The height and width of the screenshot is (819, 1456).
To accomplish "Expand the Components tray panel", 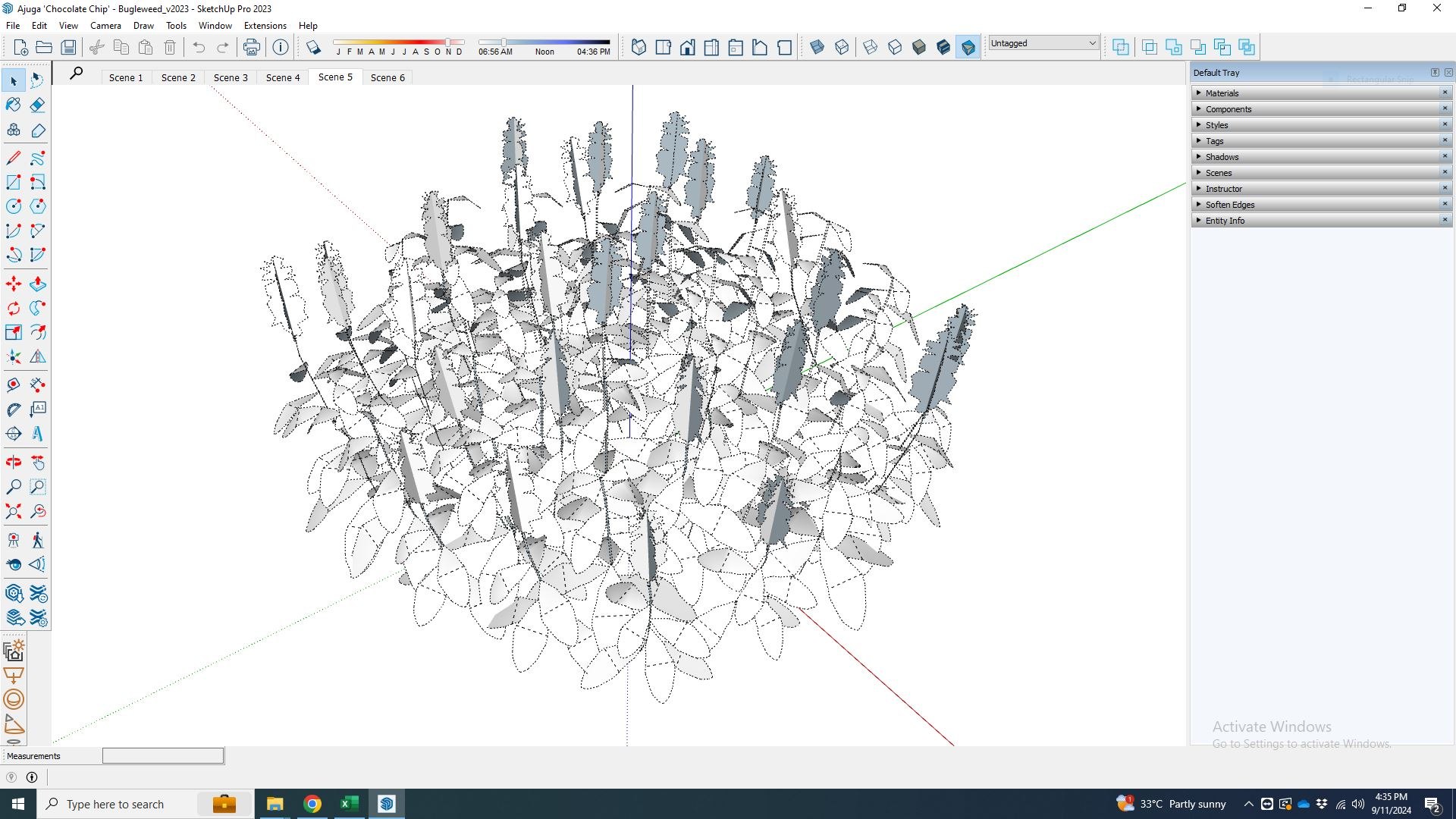I will point(1321,109).
